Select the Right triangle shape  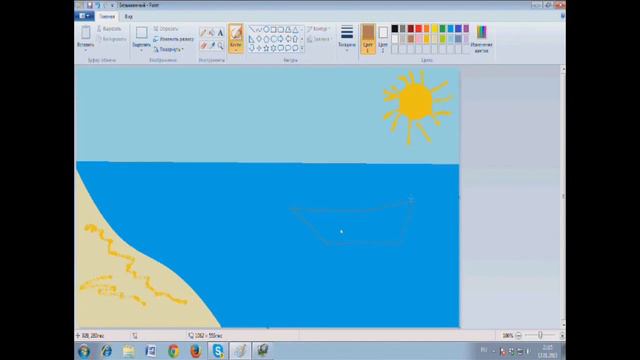click(x=251, y=39)
